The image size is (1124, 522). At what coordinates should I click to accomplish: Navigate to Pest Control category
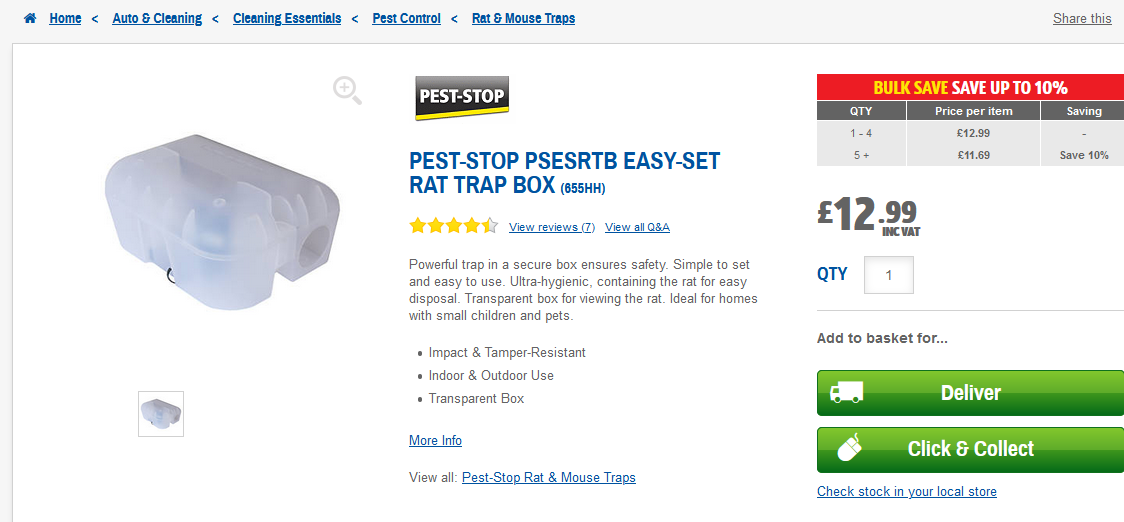[406, 18]
